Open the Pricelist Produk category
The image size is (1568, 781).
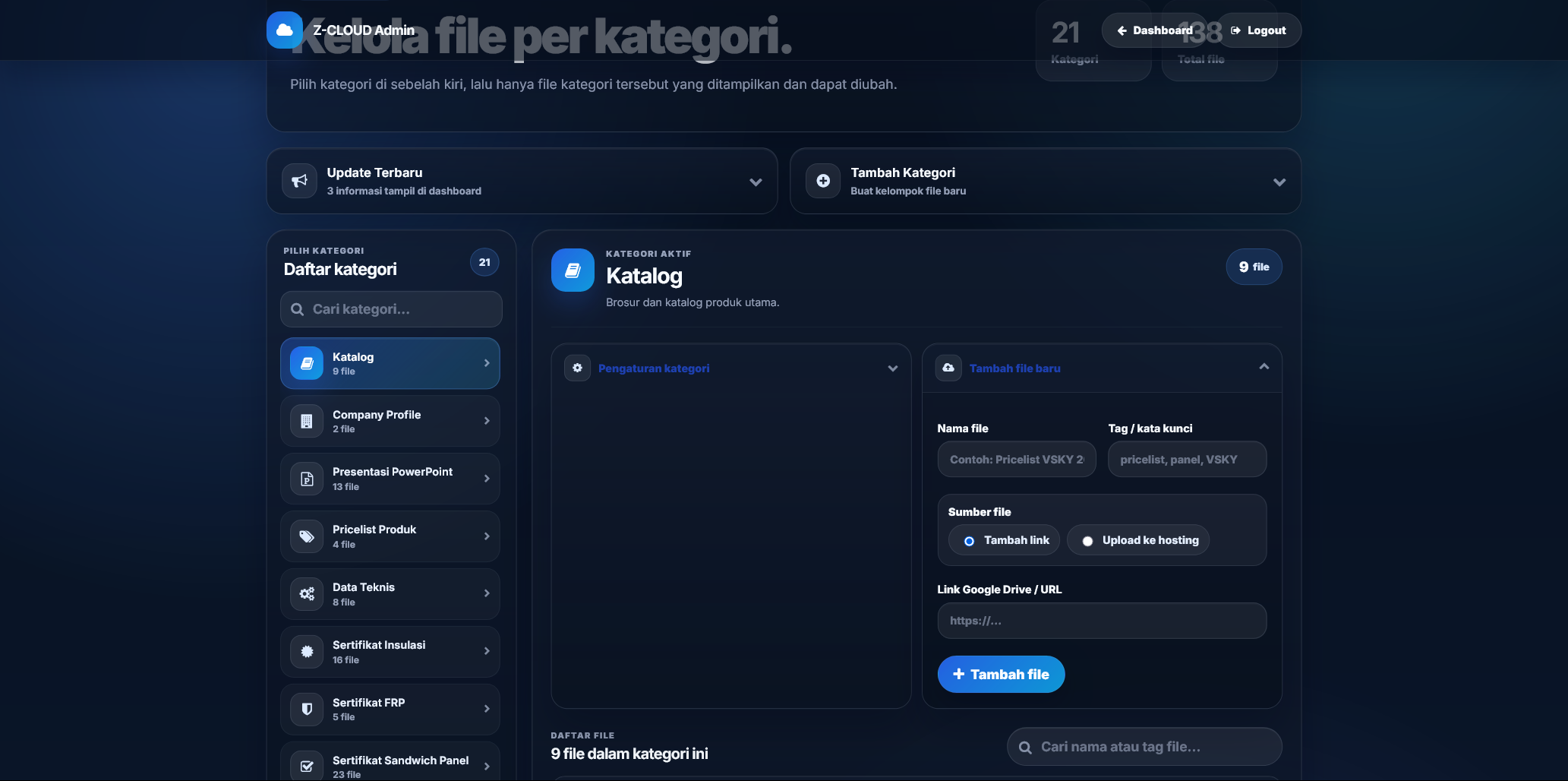pyautogui.click(x=390, y=536)
